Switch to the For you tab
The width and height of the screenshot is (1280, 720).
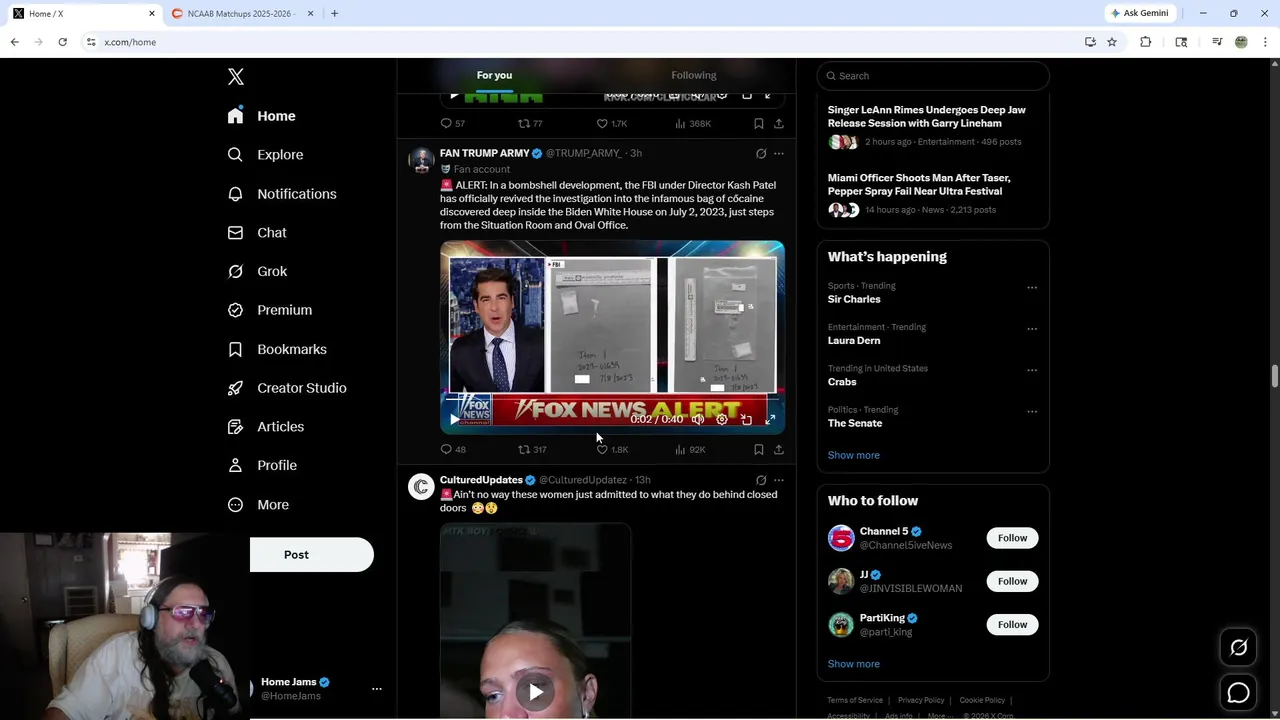tap(494, 75)
